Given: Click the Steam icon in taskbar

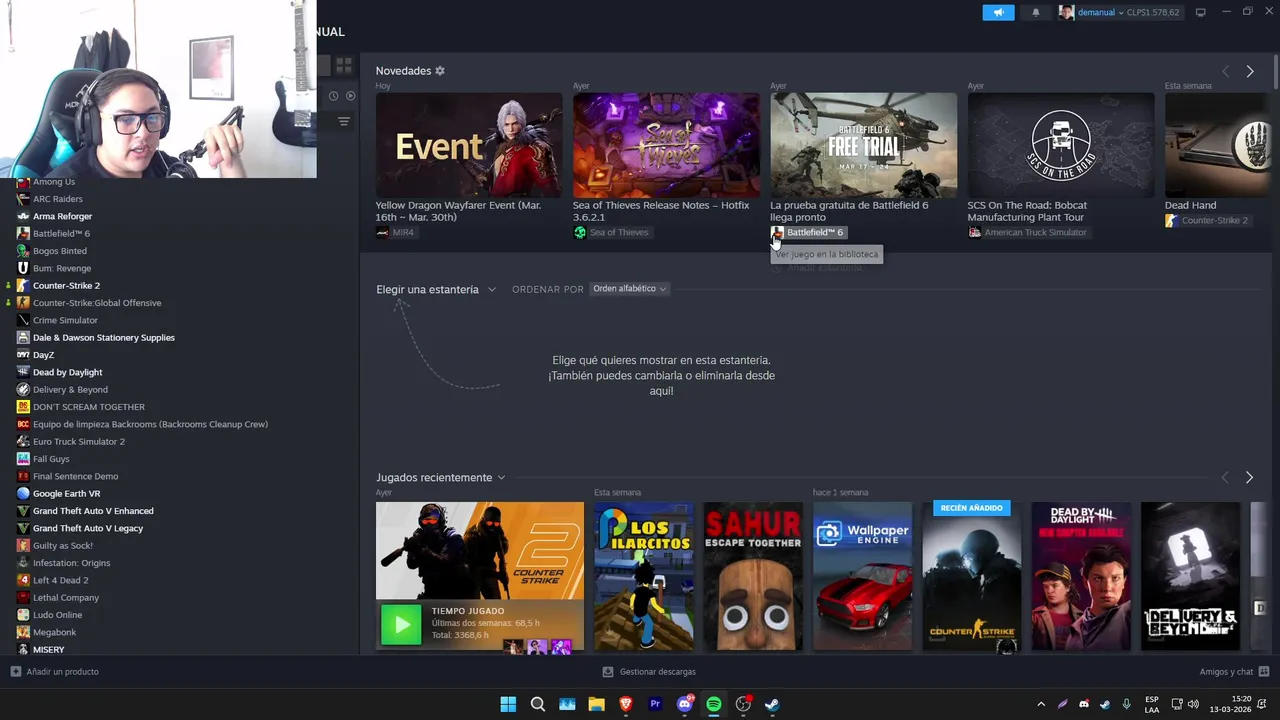Looking at the screenshot, I should pyautogui.click(x=772, y=704).
